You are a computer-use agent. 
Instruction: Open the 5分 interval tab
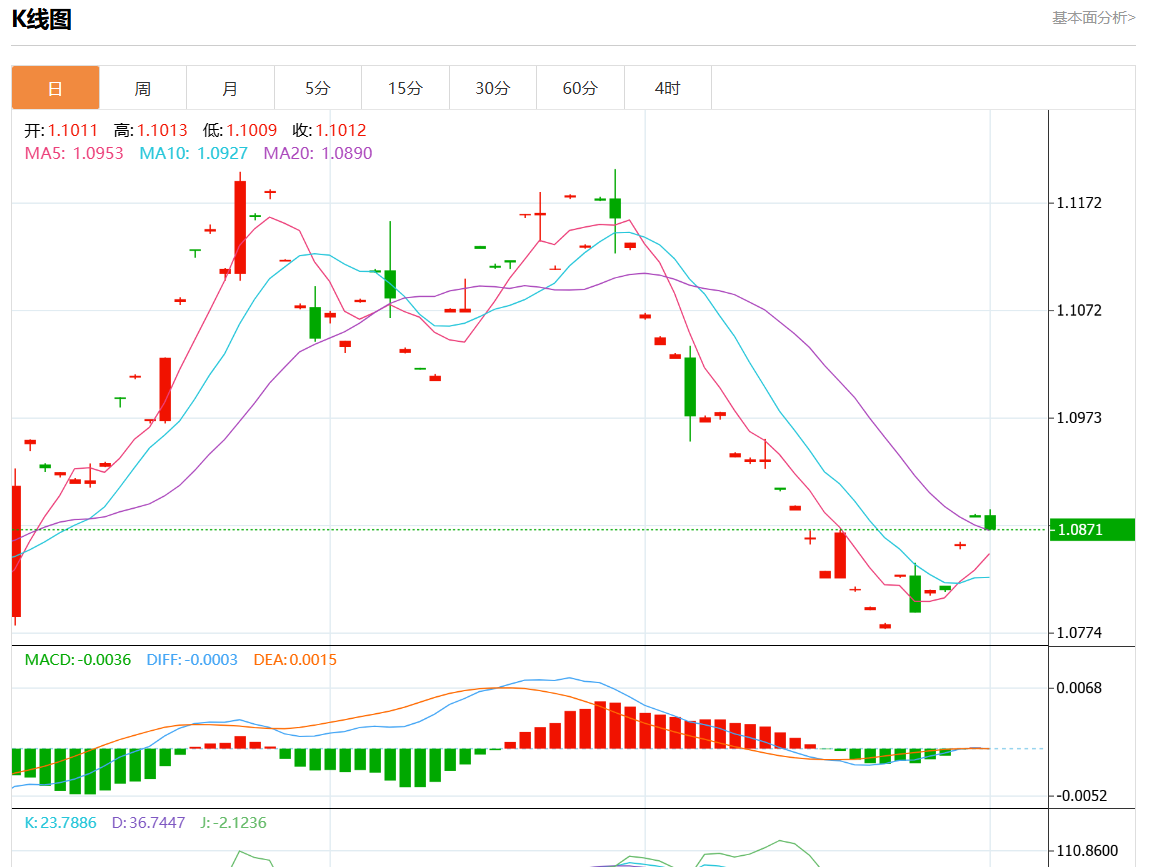(x=317, y=88)
